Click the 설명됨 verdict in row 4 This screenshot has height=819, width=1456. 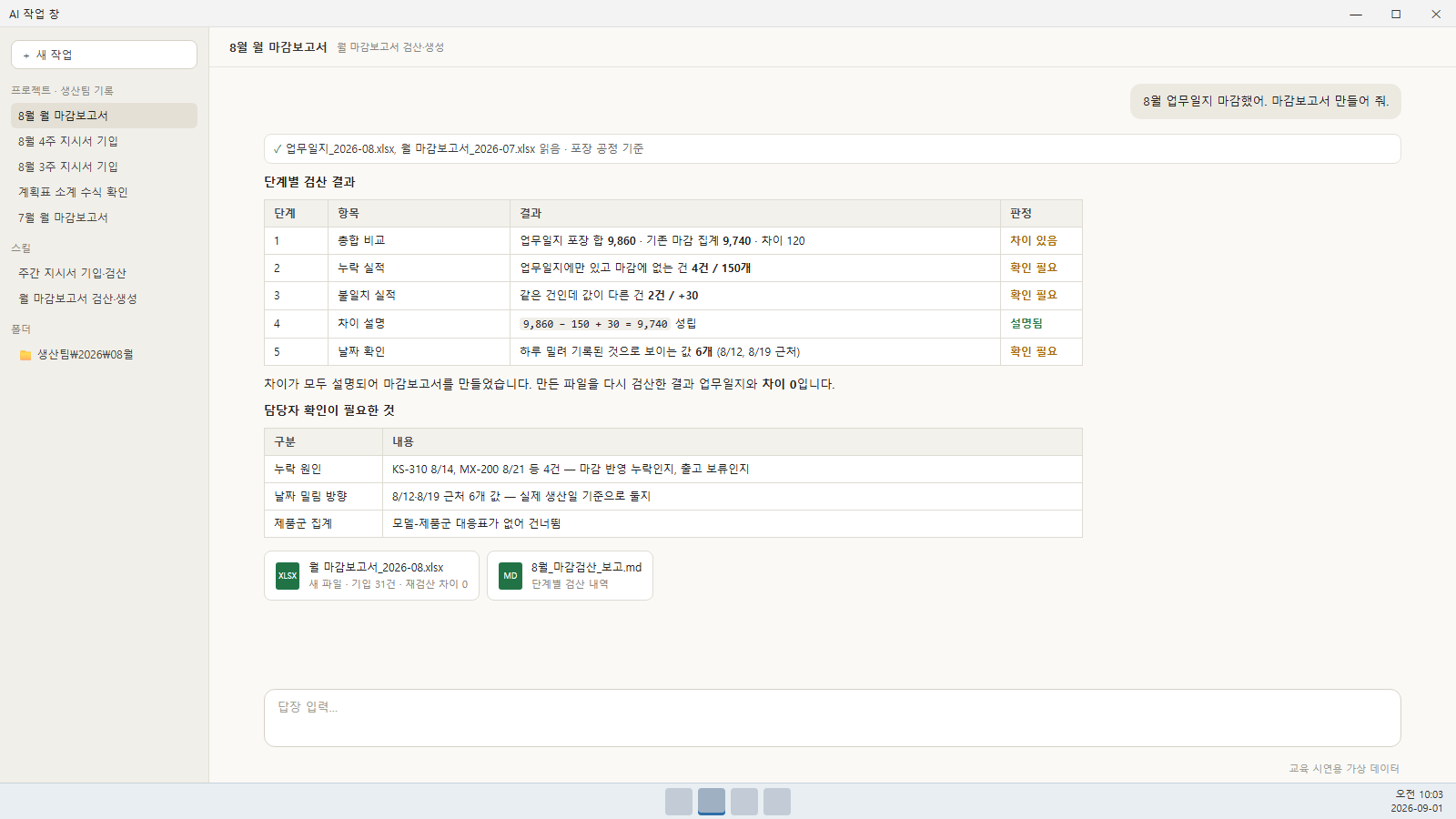click(x=1026, y=324)
